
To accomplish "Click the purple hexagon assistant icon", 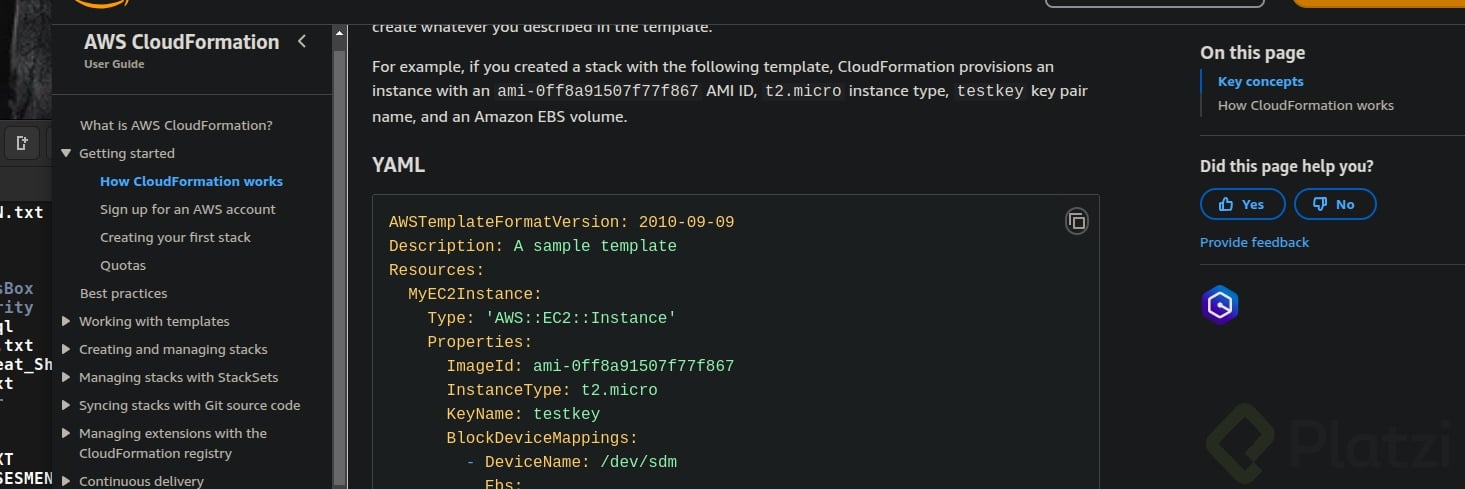I will pyautogui.click(x=1219, y=305).
